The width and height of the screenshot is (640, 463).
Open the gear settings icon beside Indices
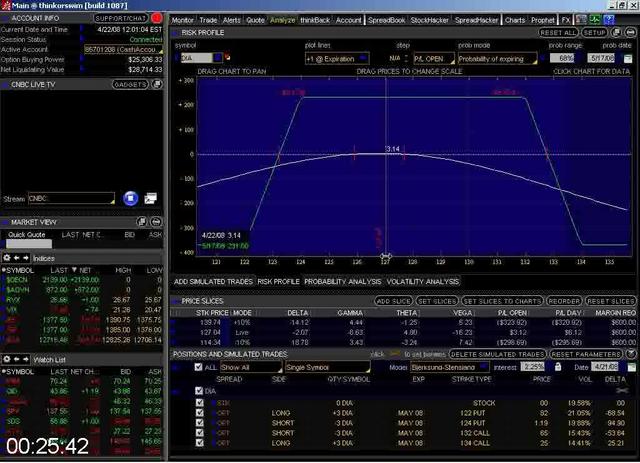7,258
